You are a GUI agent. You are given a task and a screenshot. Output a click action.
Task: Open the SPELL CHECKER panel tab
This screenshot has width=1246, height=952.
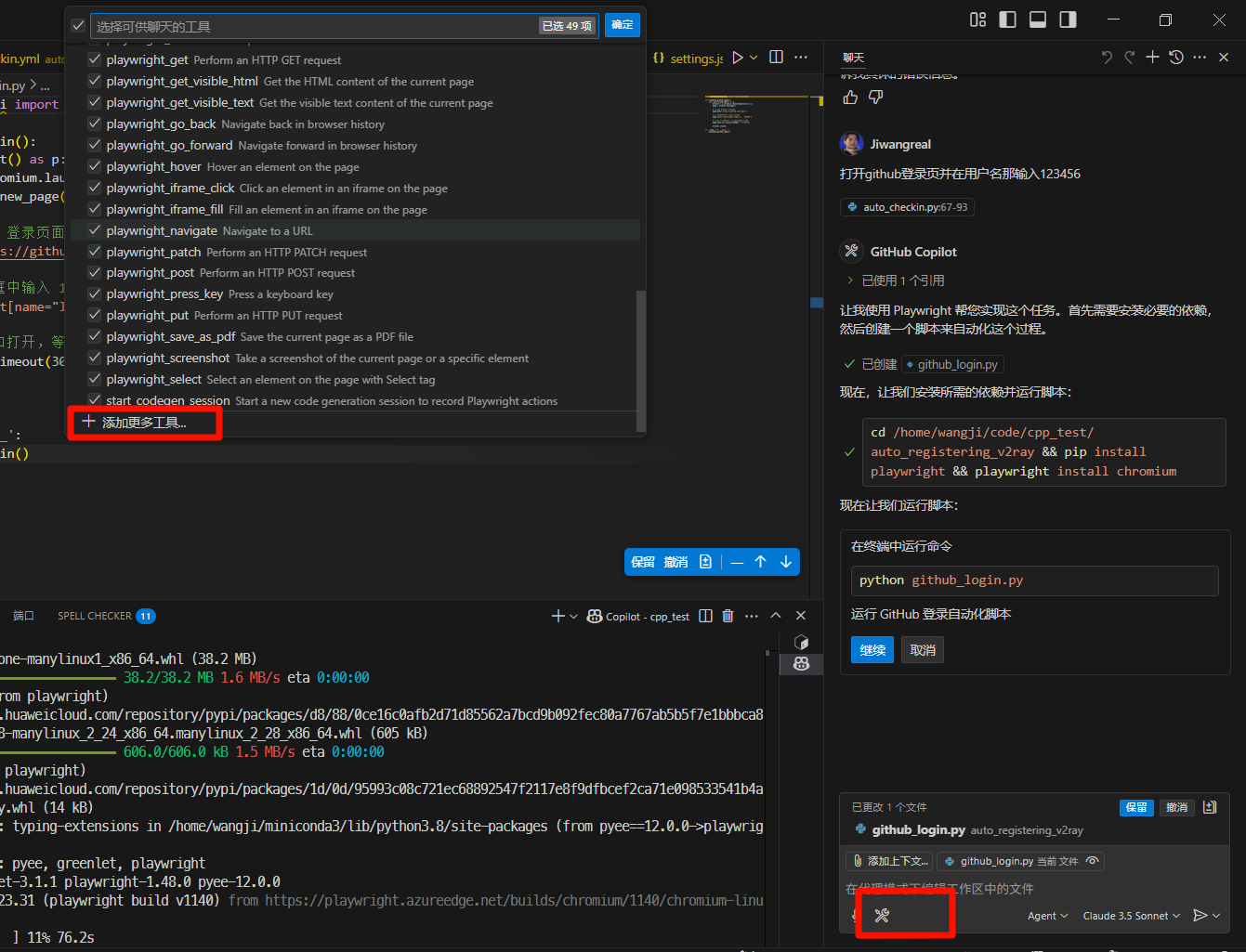pyautogui.click(x=106, y=616)
